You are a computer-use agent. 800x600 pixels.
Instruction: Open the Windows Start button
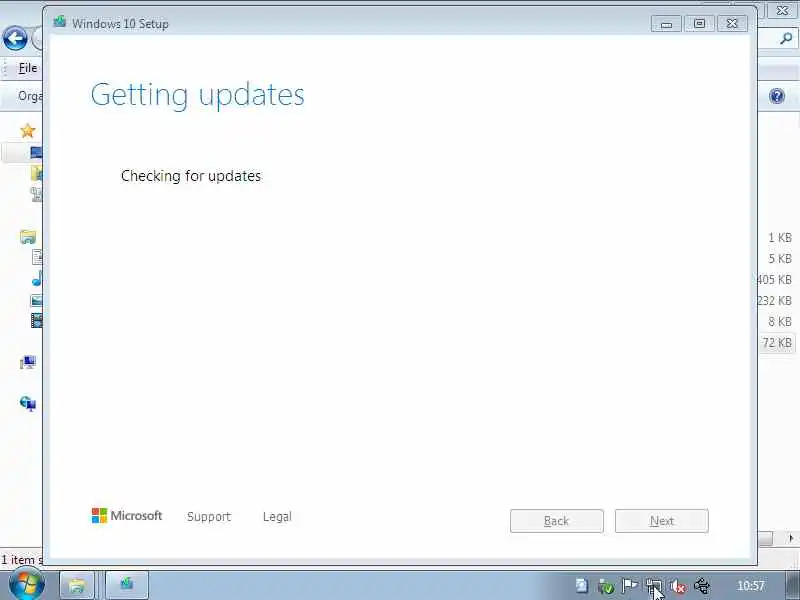coord(27,585)
